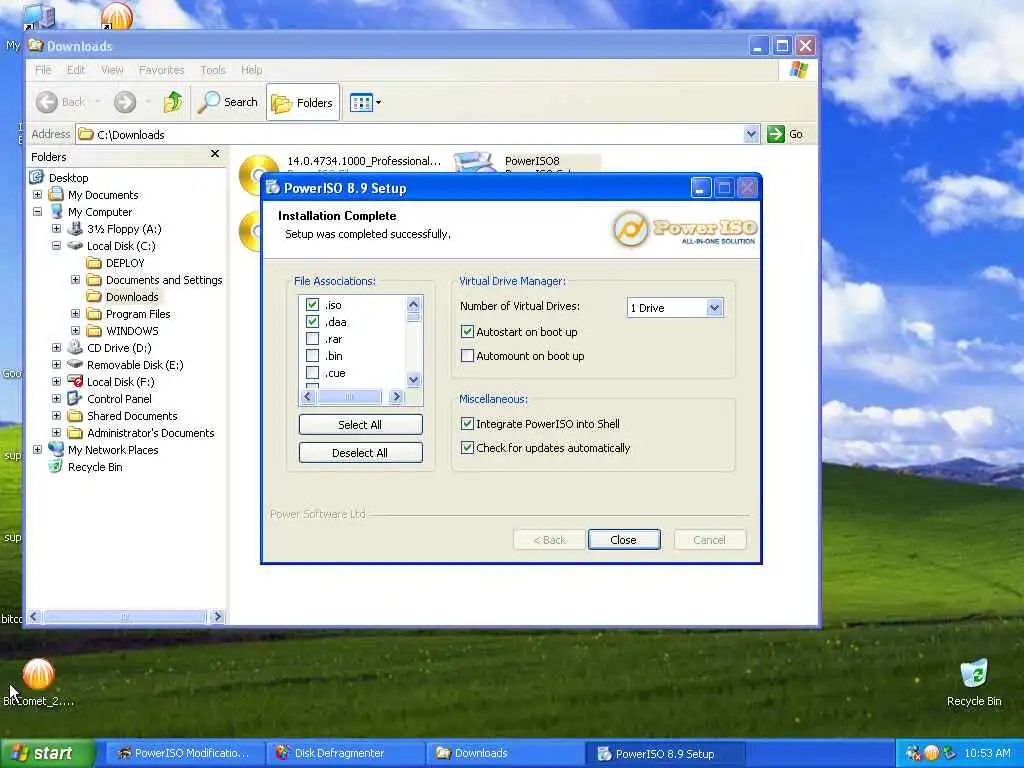
Task: Expand Documents and Settings node
Action: click(x=75, y=280)
